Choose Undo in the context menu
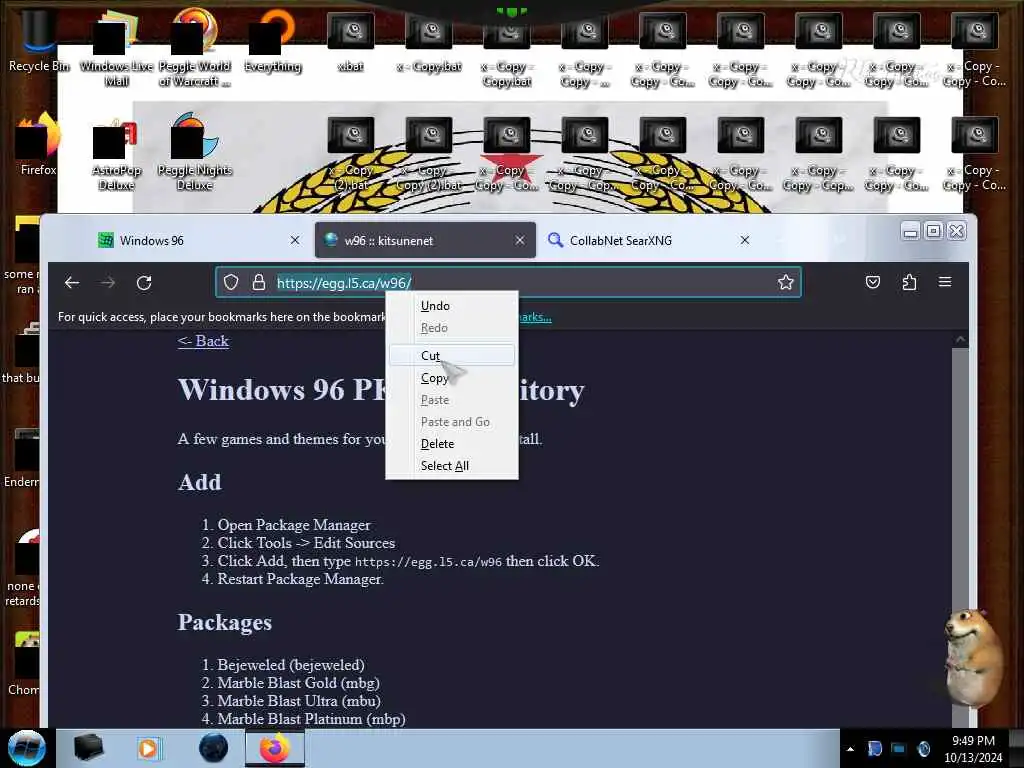1024x768 pixels. [x=452, y=306]
